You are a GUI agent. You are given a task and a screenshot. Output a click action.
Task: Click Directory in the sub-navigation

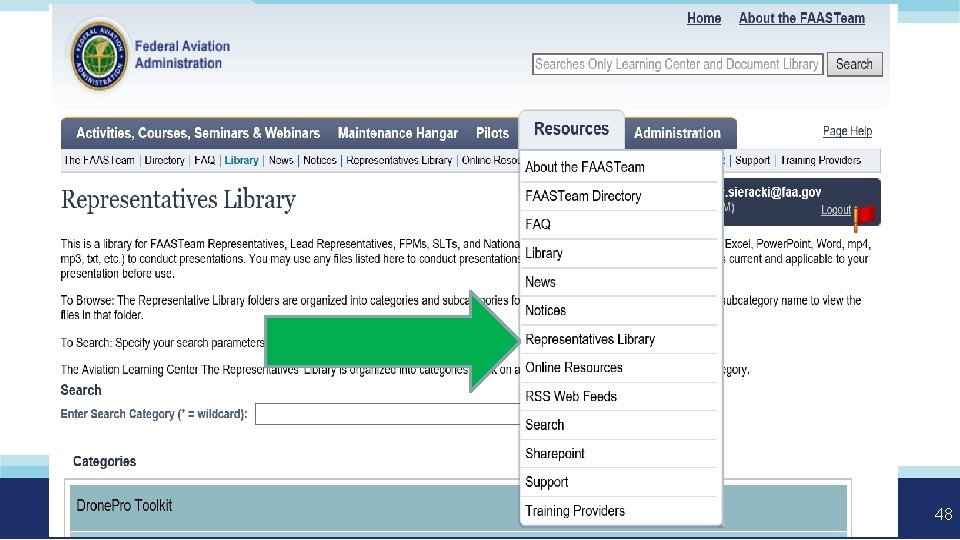pyautogui.click(x=165, y=160)
